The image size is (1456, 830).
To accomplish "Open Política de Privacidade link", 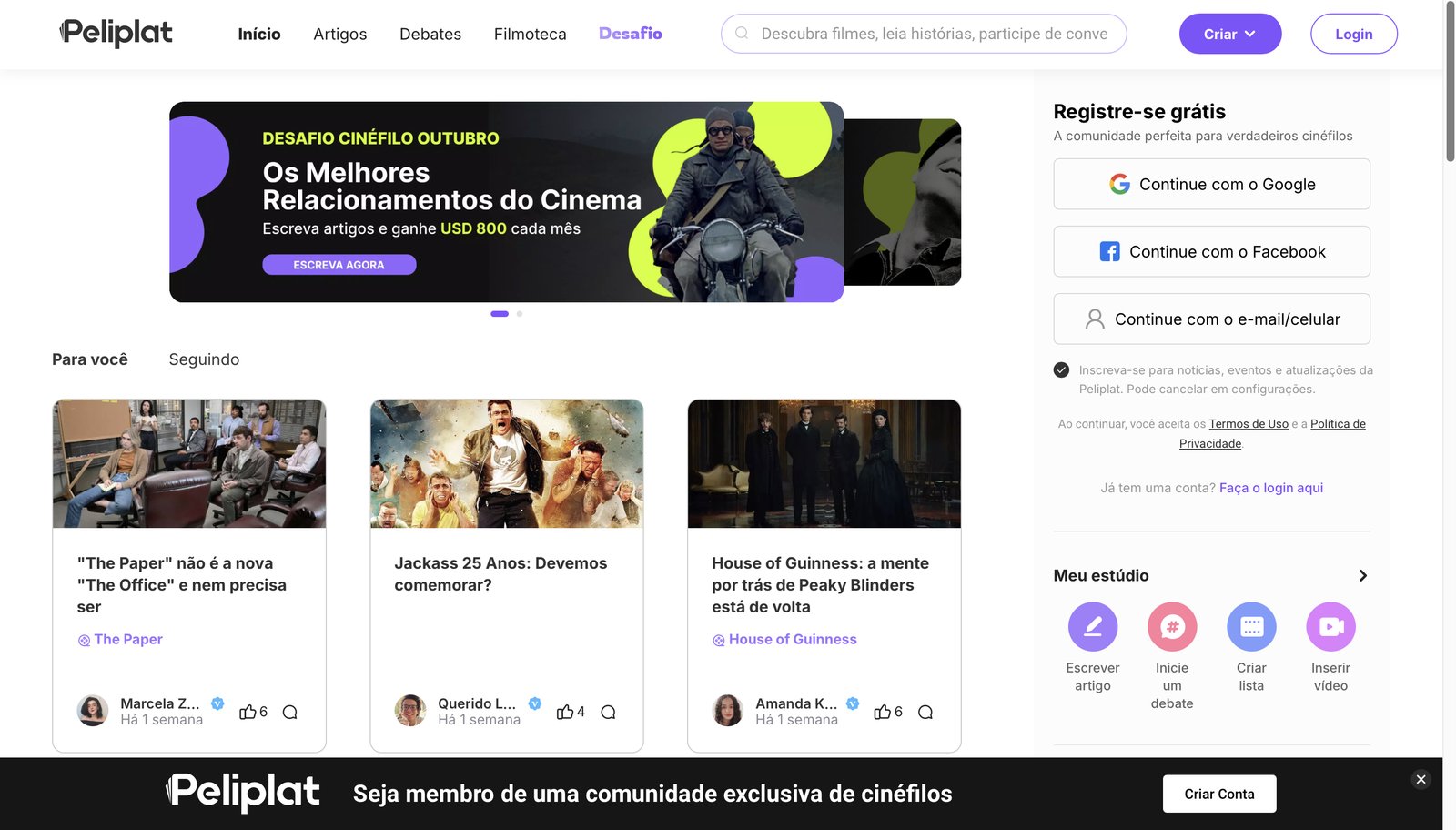I will click(1338, 424).
